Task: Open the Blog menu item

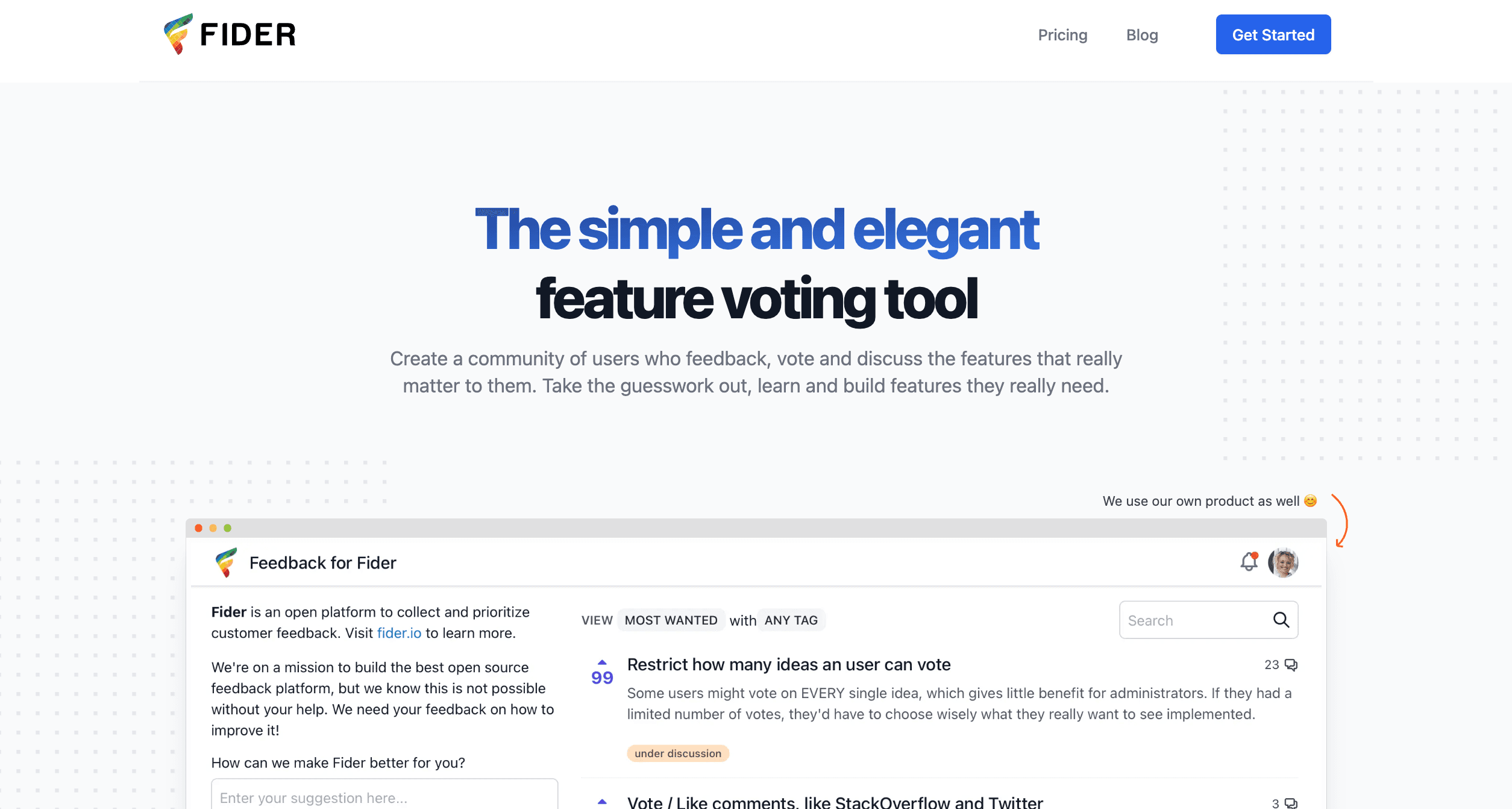Action: click(1142, 35)
